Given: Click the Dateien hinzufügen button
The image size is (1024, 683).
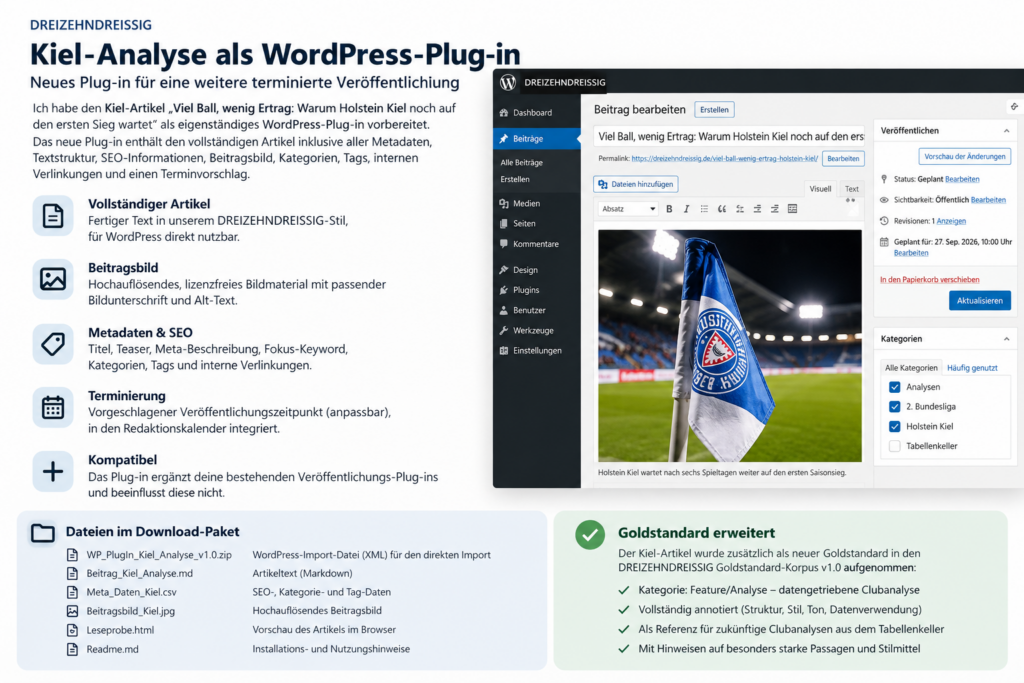Looking at the screenshot, I should pyautogui.click(x=635, y=184).
